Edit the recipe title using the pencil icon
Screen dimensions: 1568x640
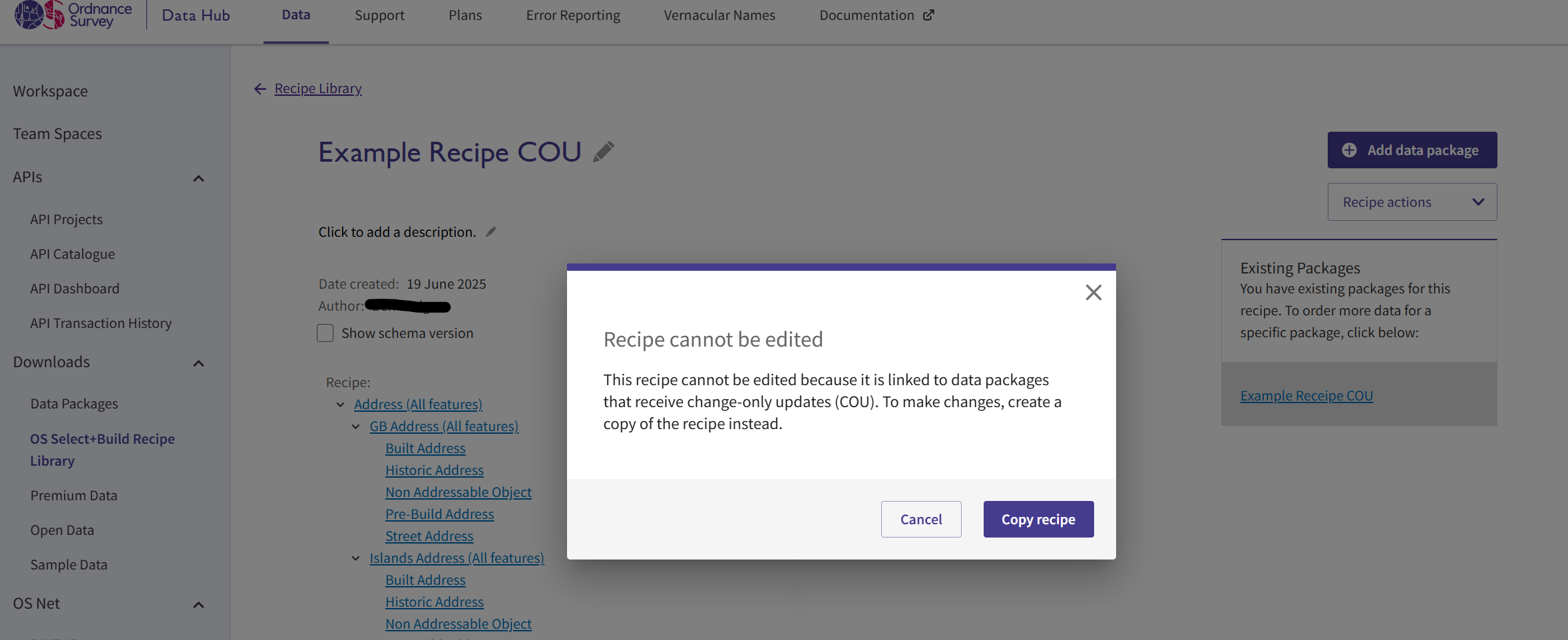coord(603,152)
